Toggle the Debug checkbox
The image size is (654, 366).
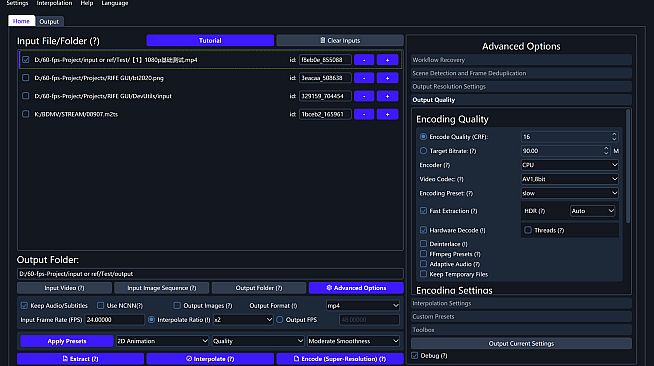coord(415,356)
